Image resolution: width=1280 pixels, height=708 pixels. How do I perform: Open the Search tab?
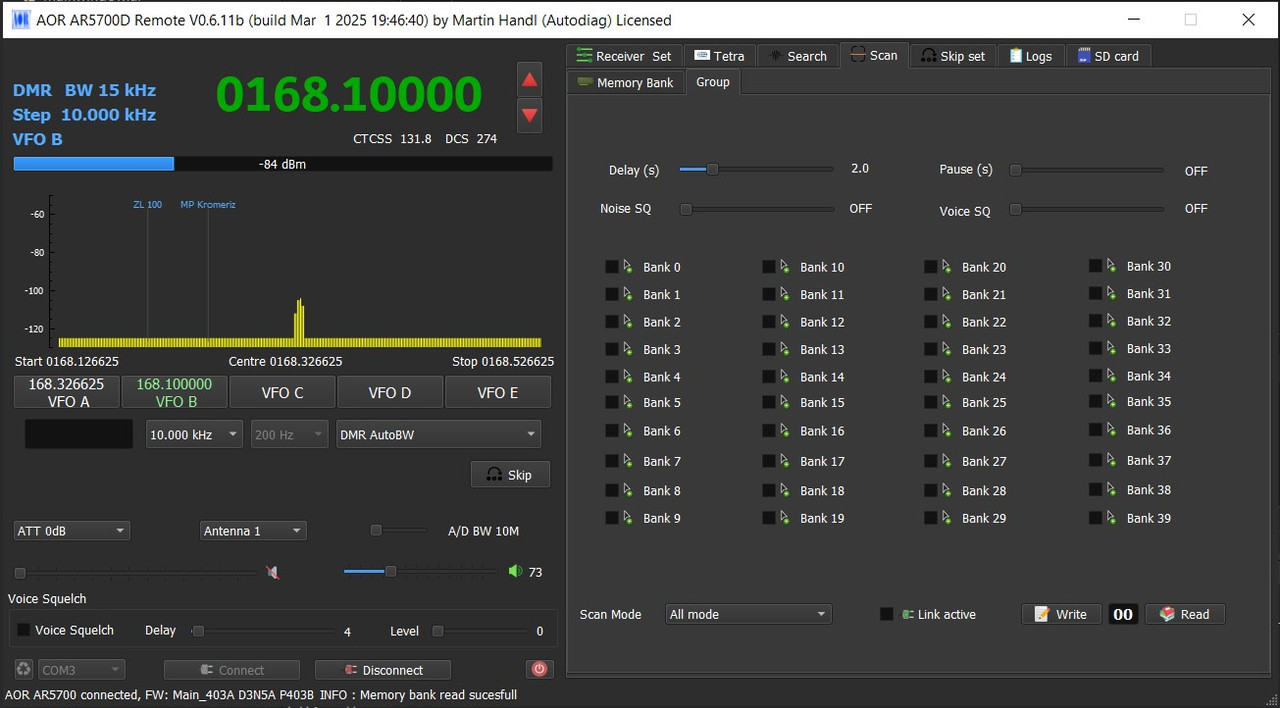tap(797, 56)
